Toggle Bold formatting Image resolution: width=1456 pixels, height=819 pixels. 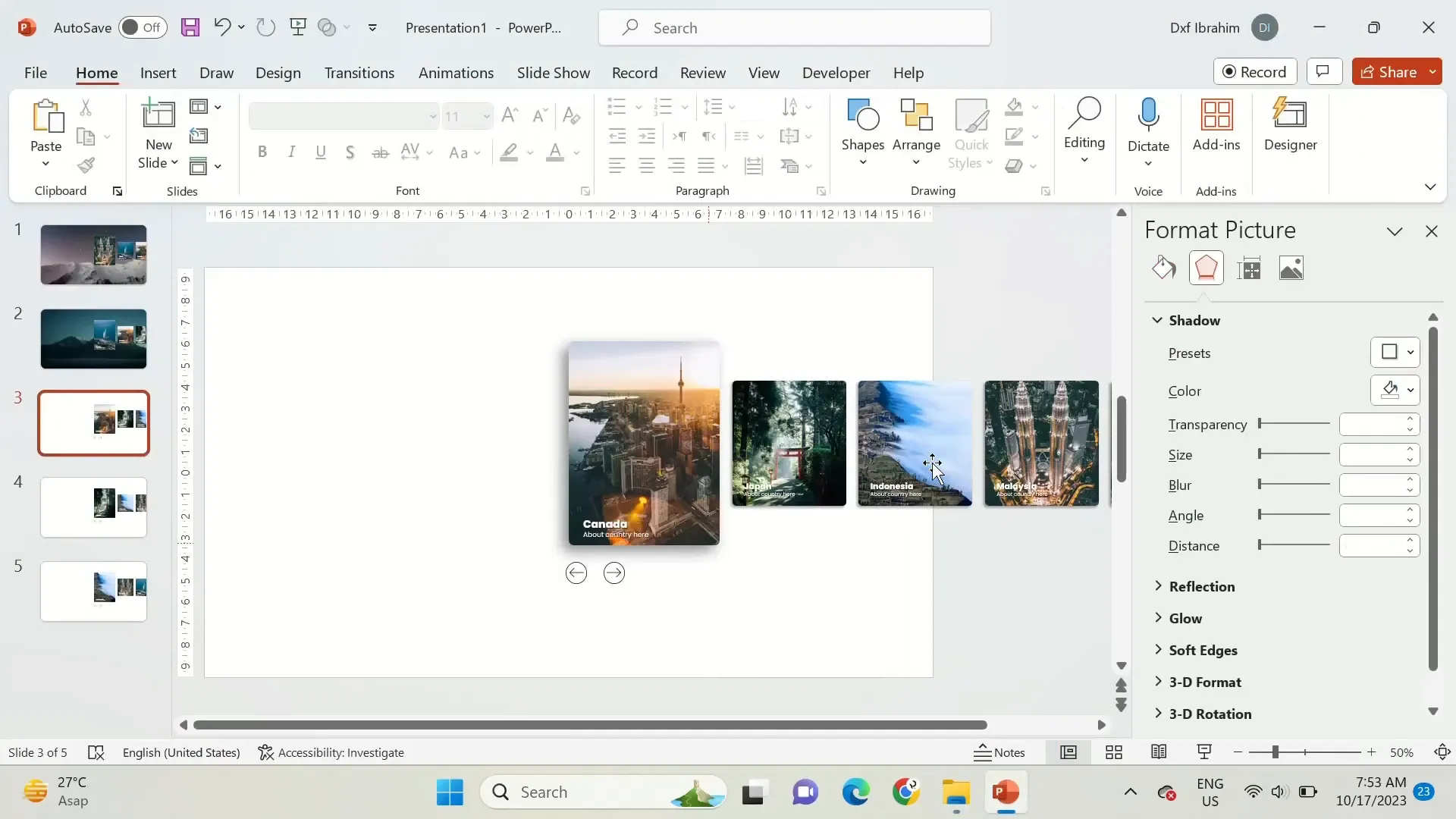click(x=262, y=152)
